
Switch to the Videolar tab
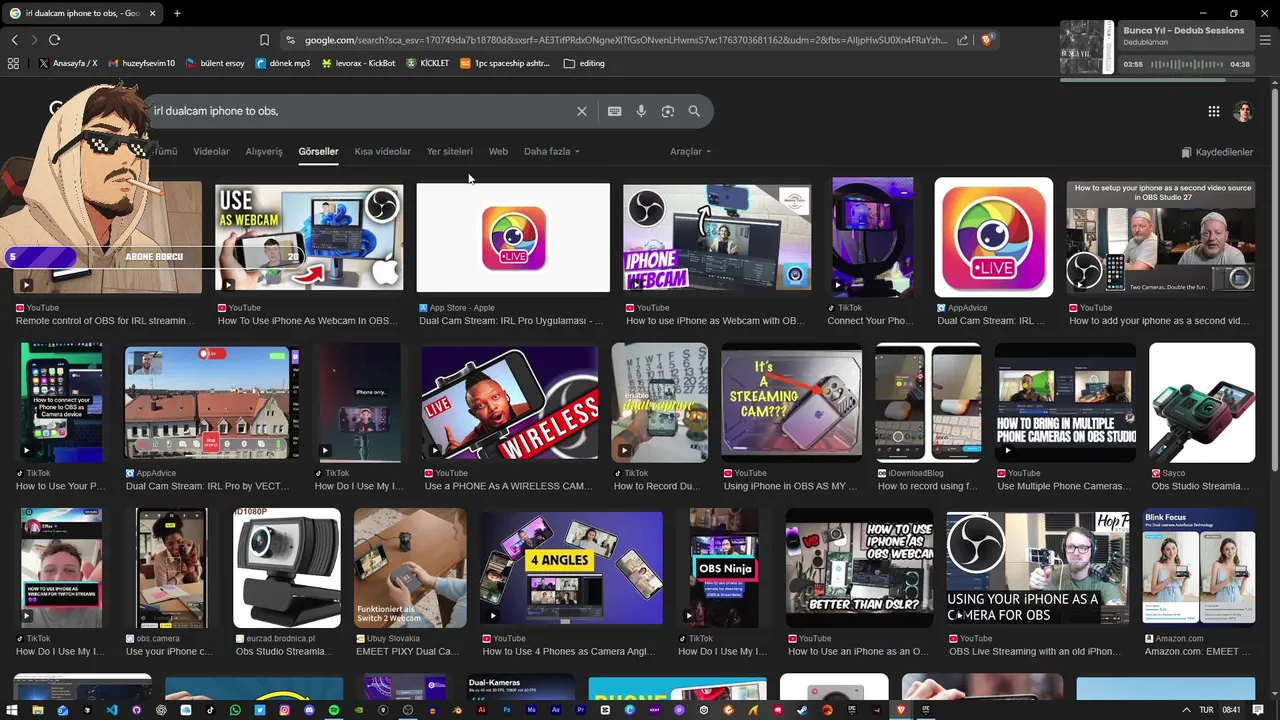211,152
